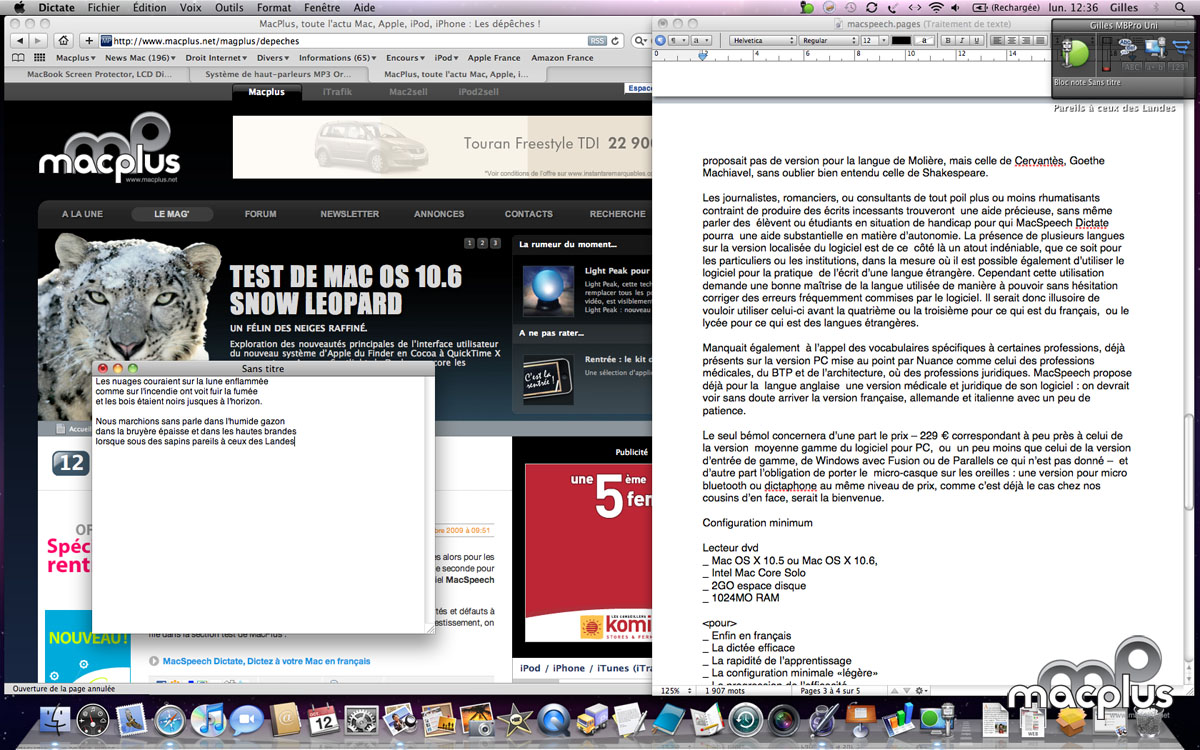Switch to MacBook Screen Protector Safari tab

(98, 74)
